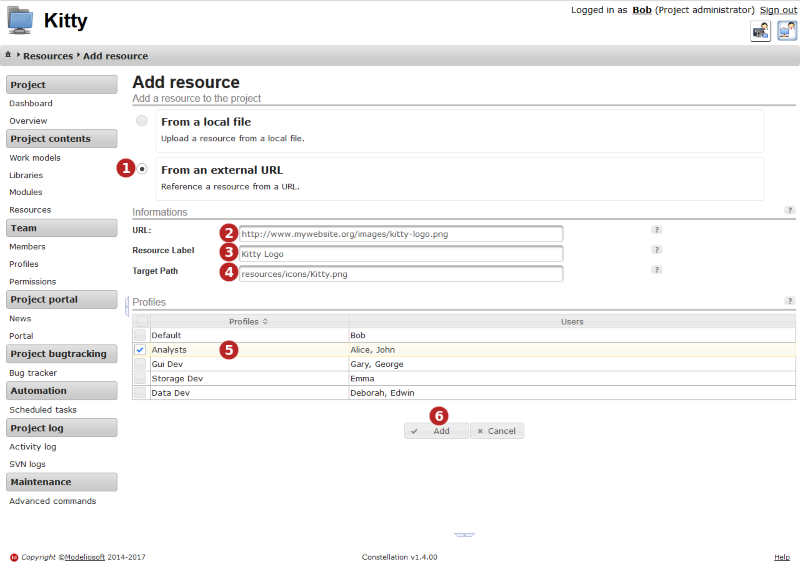Open Dashboard in sidebar
This screenshot has width=800, height=564.
31,103
